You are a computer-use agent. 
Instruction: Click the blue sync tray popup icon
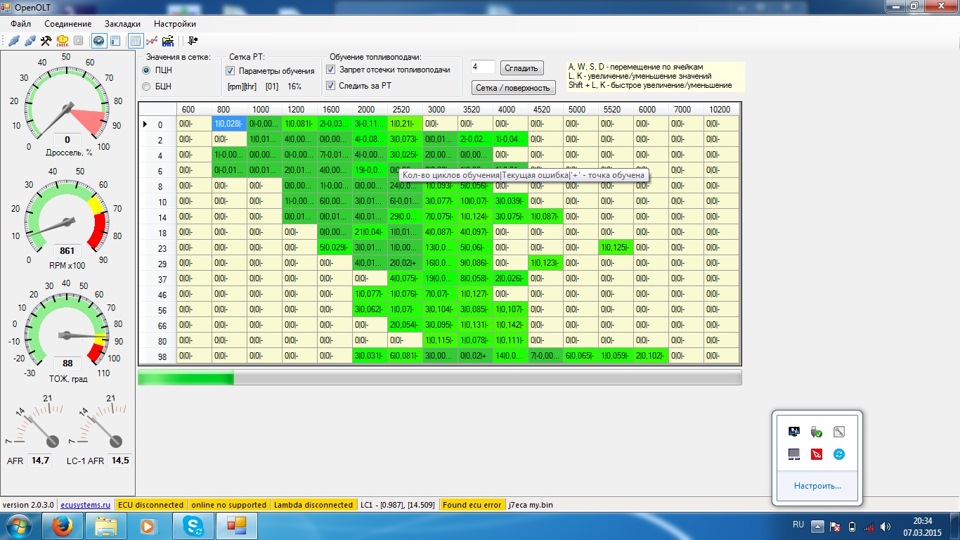(x=839, y=454)
